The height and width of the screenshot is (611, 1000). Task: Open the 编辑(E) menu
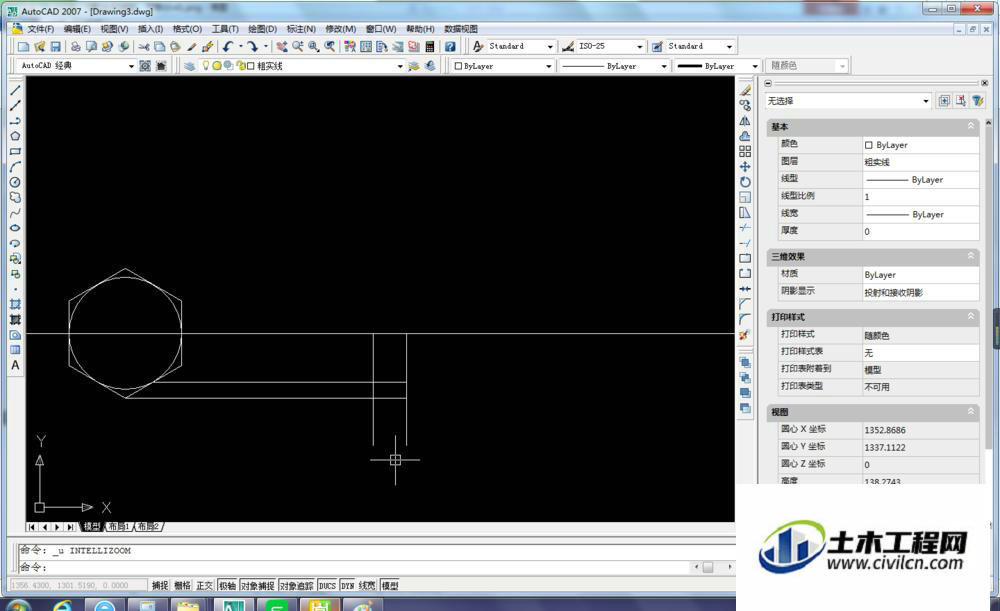point(77,29)
